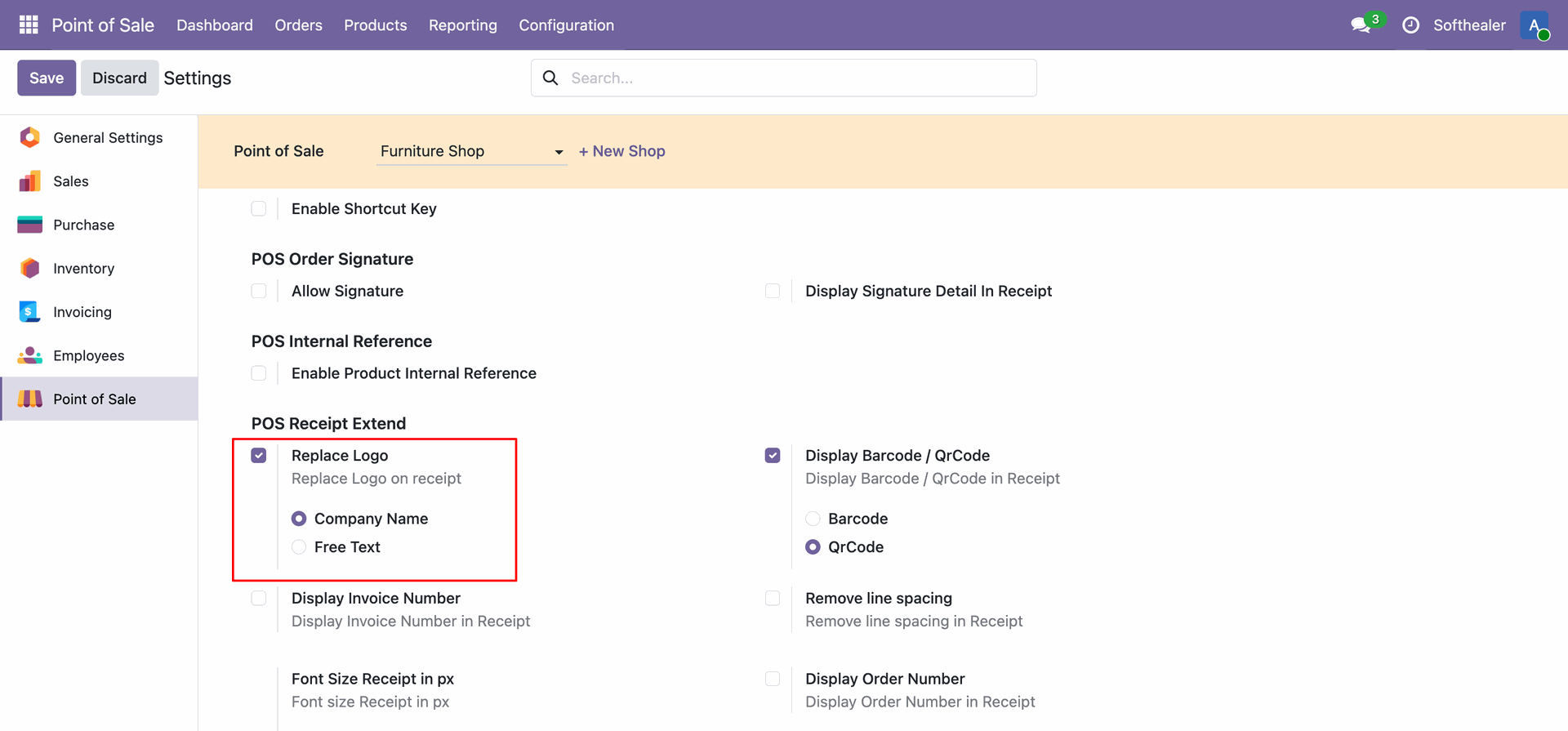Select the QrCode radio option
The height and width of the screenshot is (731, 1568).
point(813,547)
